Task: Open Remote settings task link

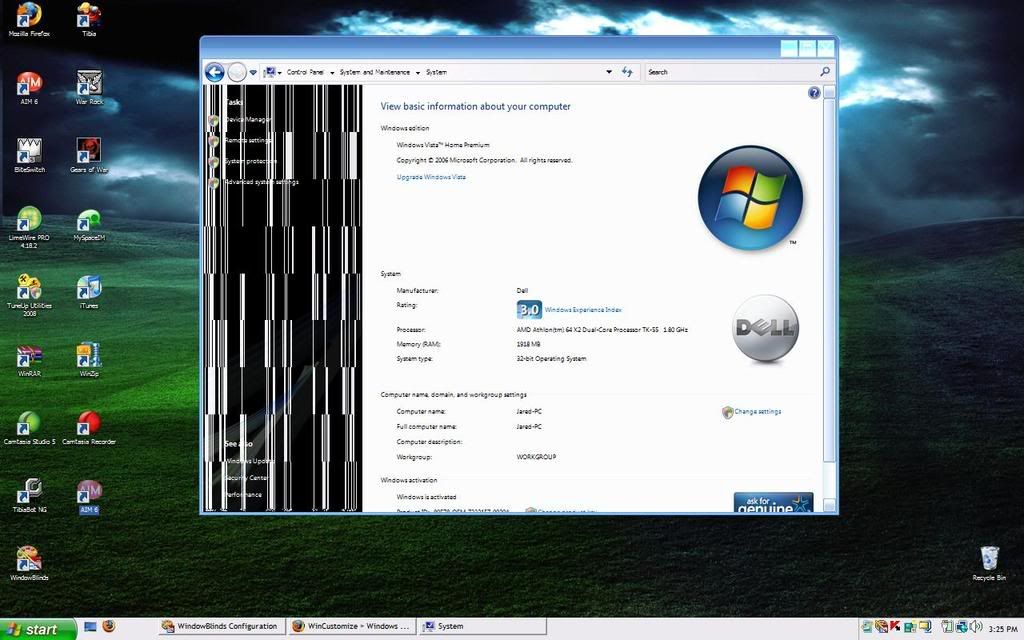Action: [x=248, y=140]
